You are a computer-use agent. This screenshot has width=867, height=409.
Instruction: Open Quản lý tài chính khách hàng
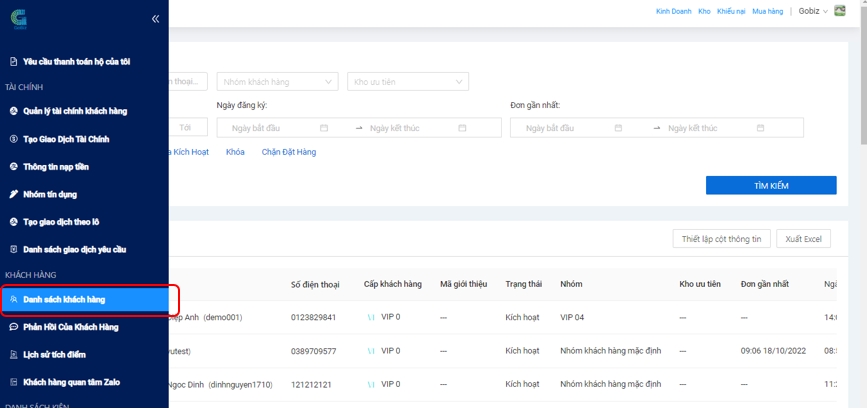coord(74,111)
